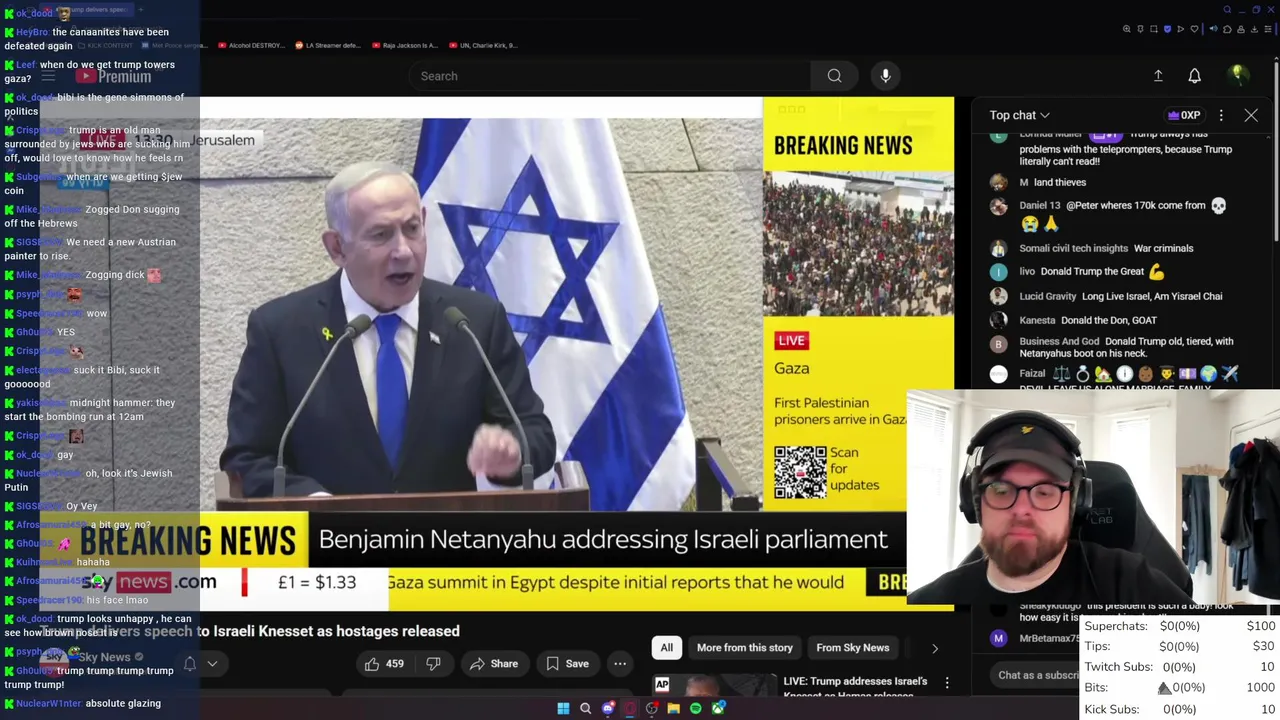Open Raja Jackson Is A... bookmark

click(x=404, y=45)
